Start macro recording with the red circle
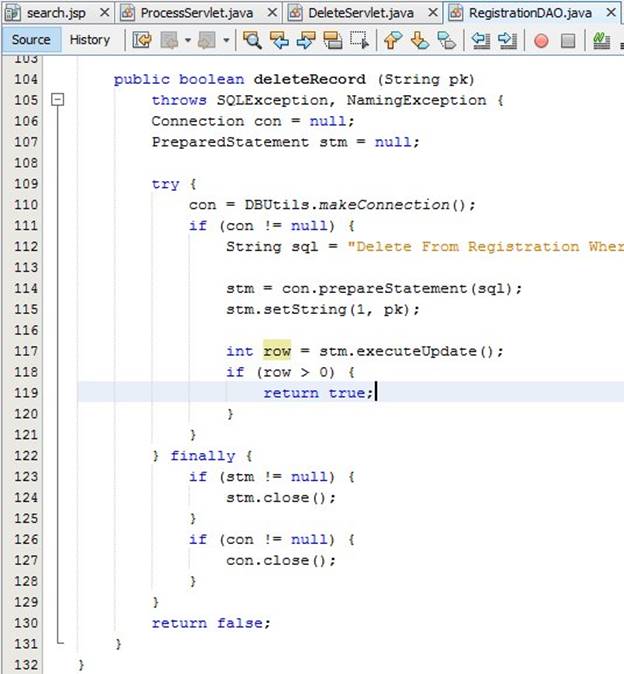 point(541,41)
